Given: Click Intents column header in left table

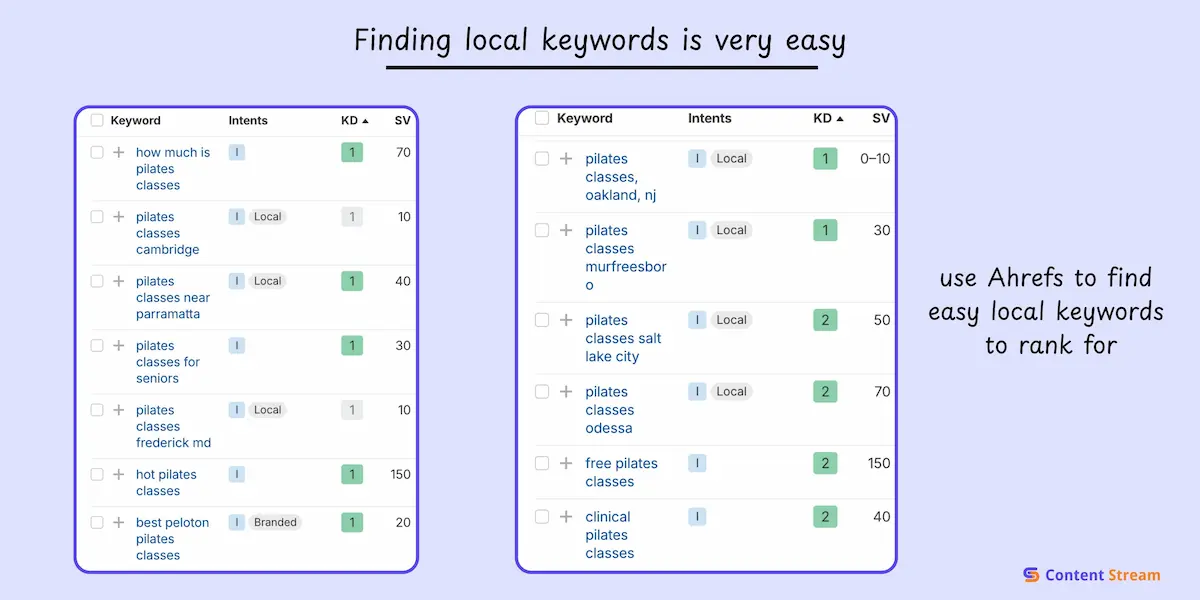Looking at the screenshot, I should pyautogui.click(x=248, y=120).
